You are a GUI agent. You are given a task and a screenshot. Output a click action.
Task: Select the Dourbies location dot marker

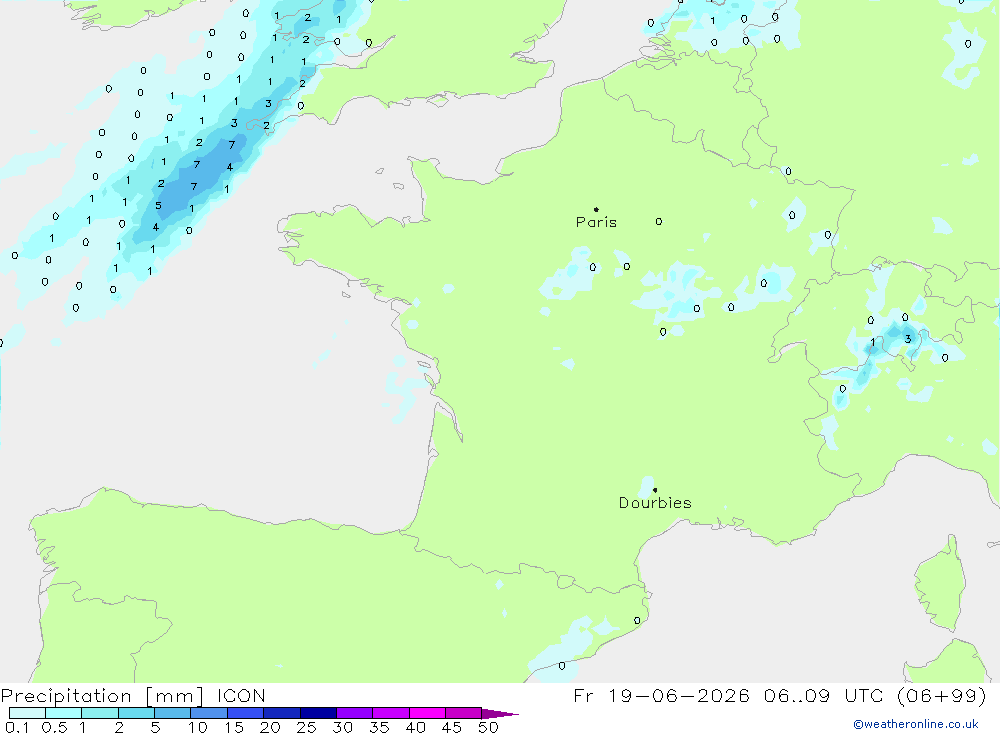[655, 490]
